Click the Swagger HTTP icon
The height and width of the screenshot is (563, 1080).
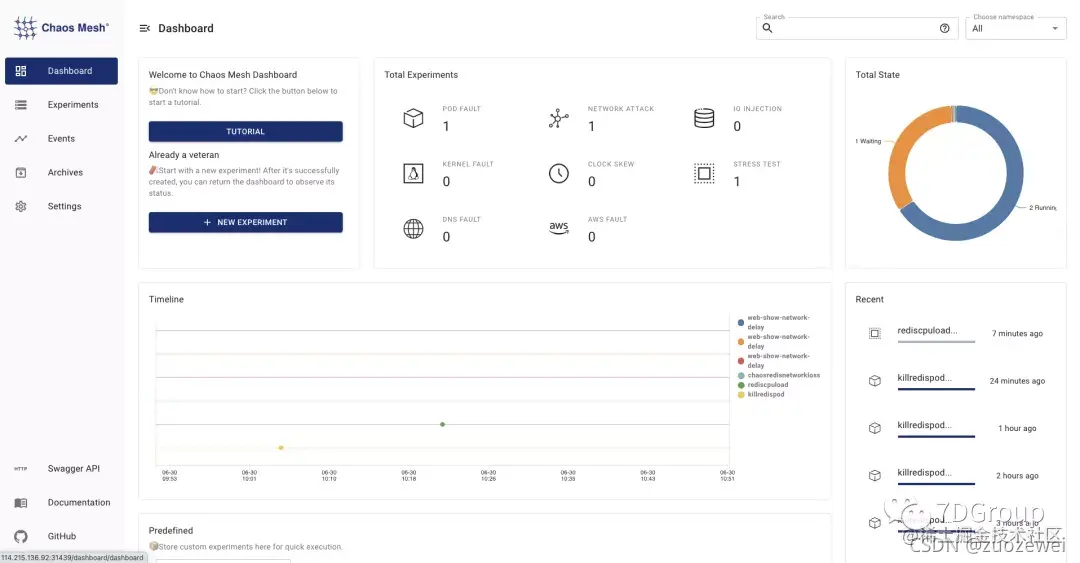(21, 469)
